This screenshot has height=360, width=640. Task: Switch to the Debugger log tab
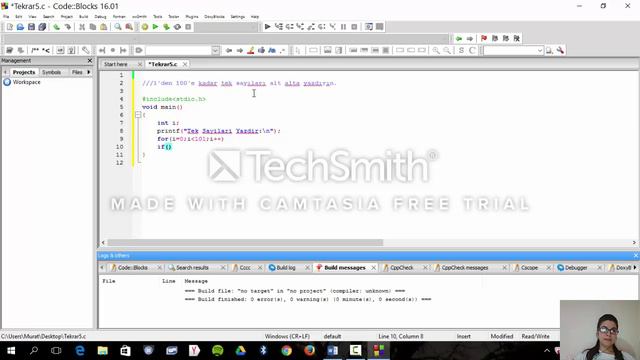click(x=576, y=268)
